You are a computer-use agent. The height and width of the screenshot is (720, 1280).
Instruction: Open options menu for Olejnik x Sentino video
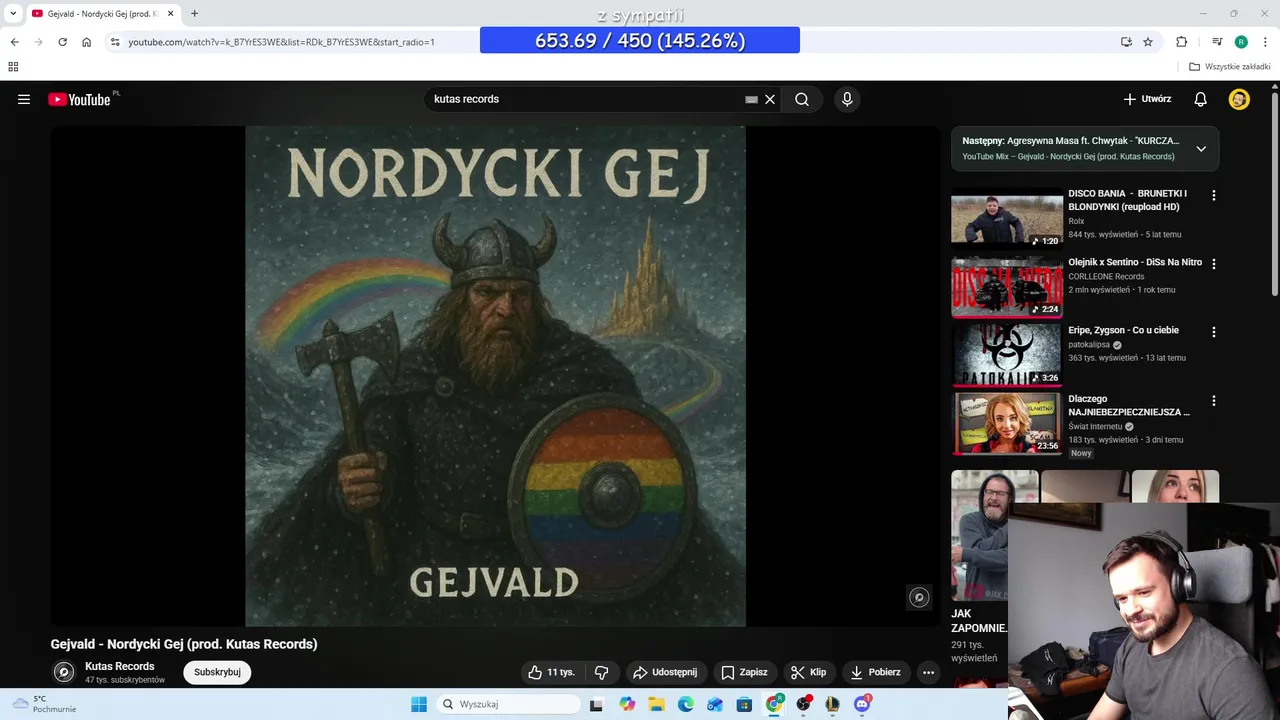point(1214,264)
